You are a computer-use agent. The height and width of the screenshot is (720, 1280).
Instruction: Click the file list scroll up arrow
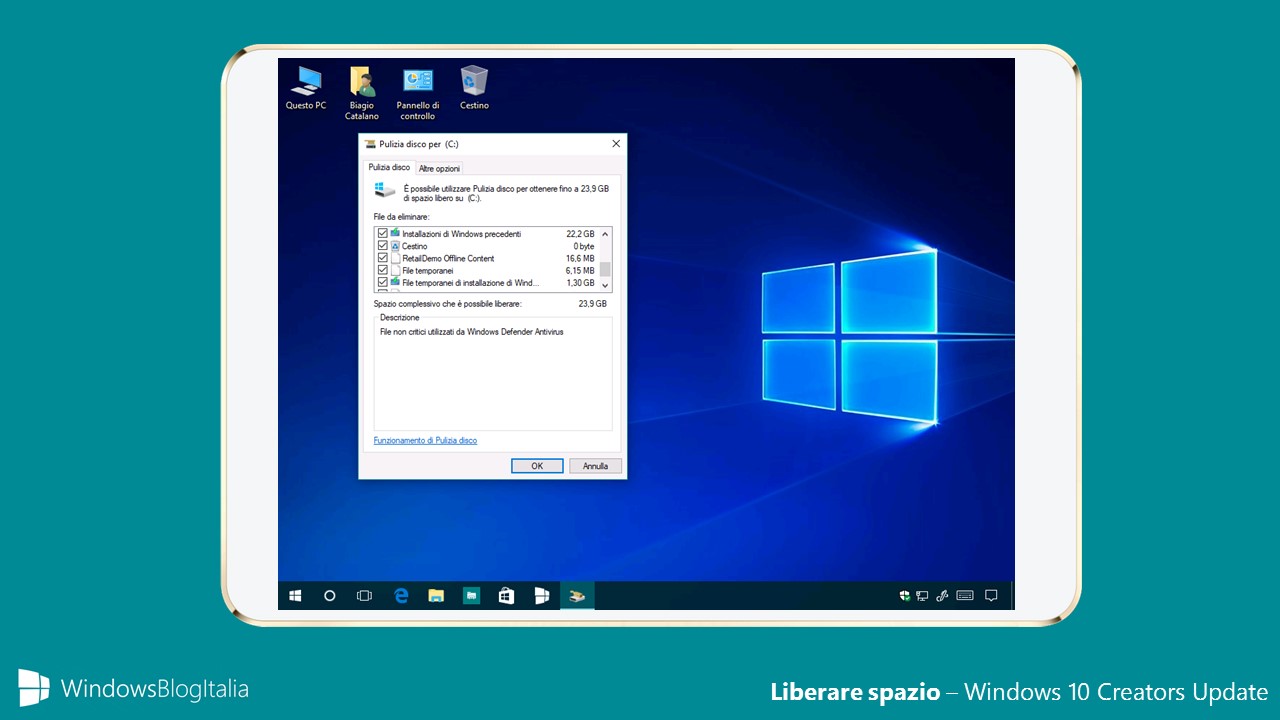tap(605, 234)
